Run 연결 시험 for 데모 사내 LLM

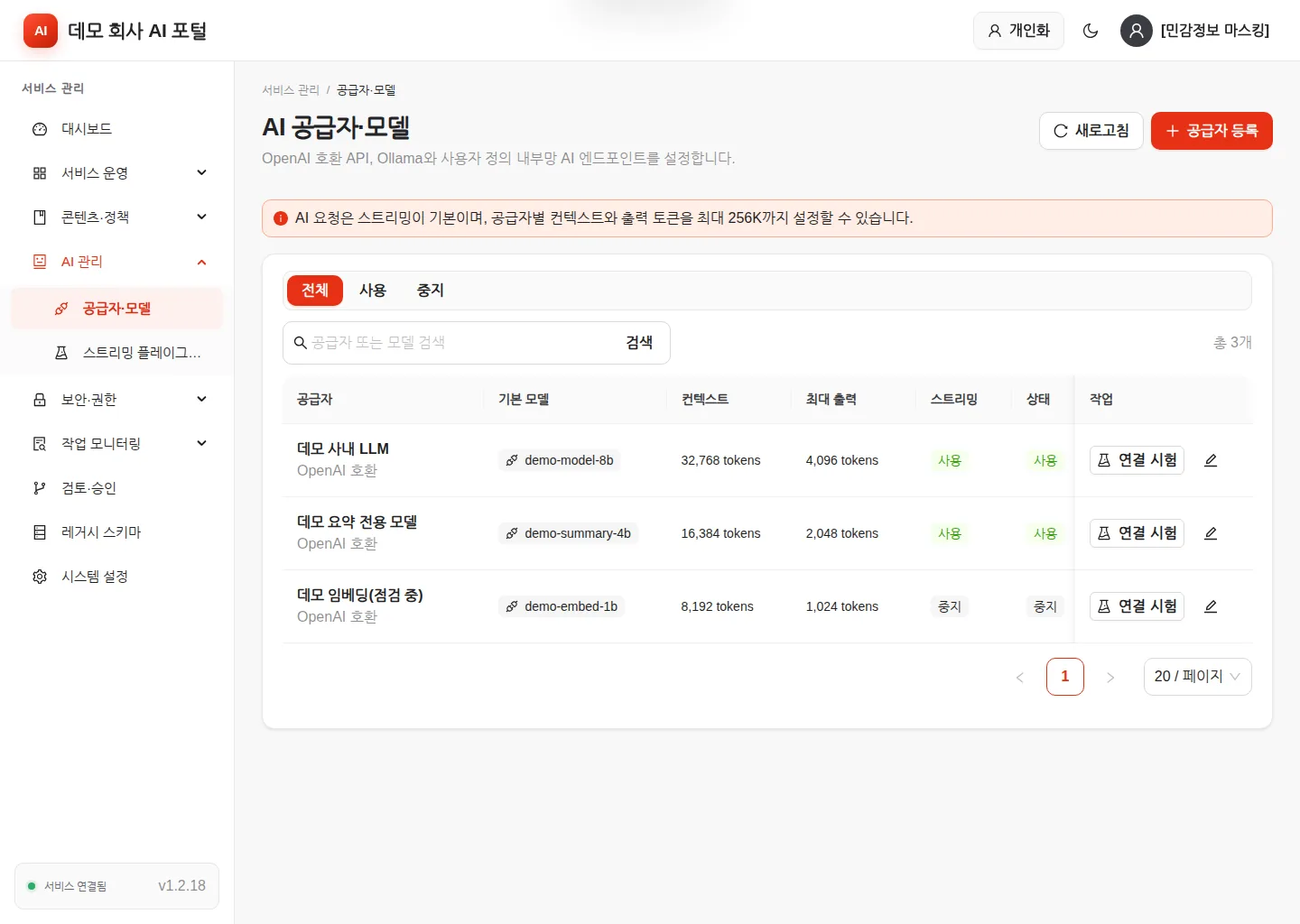(1137, 460)
